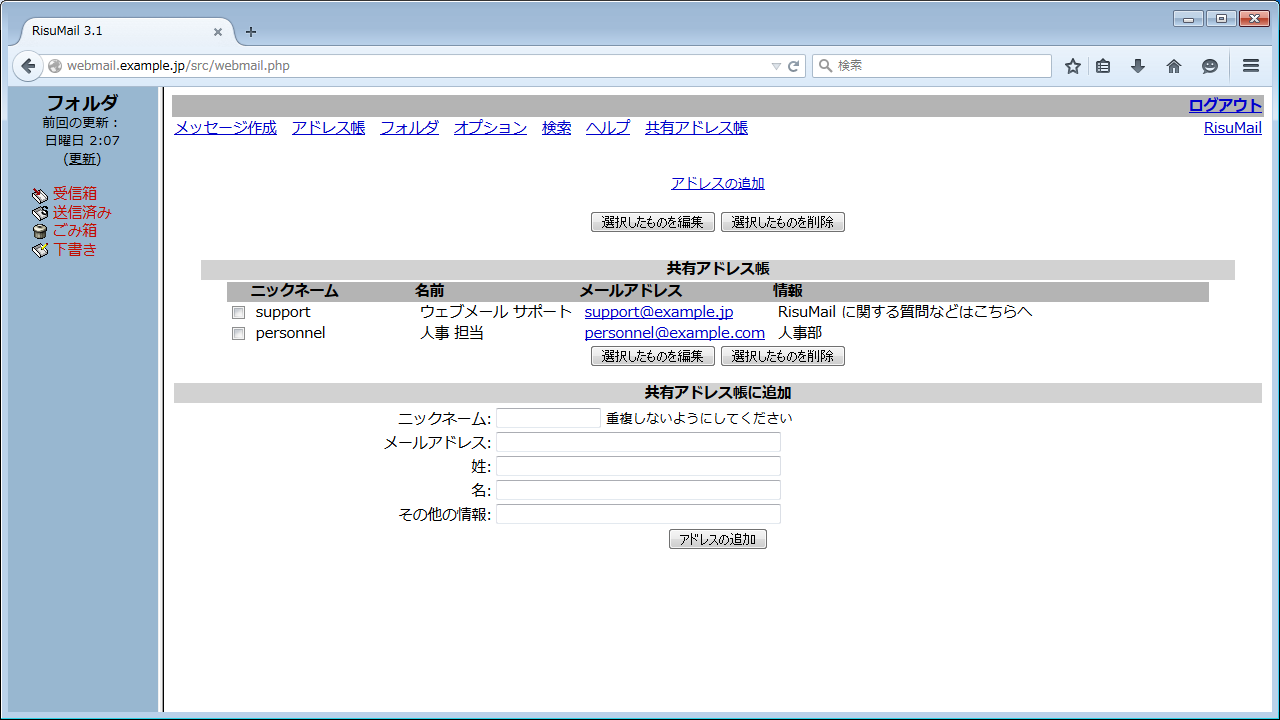Click the ログアウト link
The image size is (1280, 720).
[x=1225, y=106]
